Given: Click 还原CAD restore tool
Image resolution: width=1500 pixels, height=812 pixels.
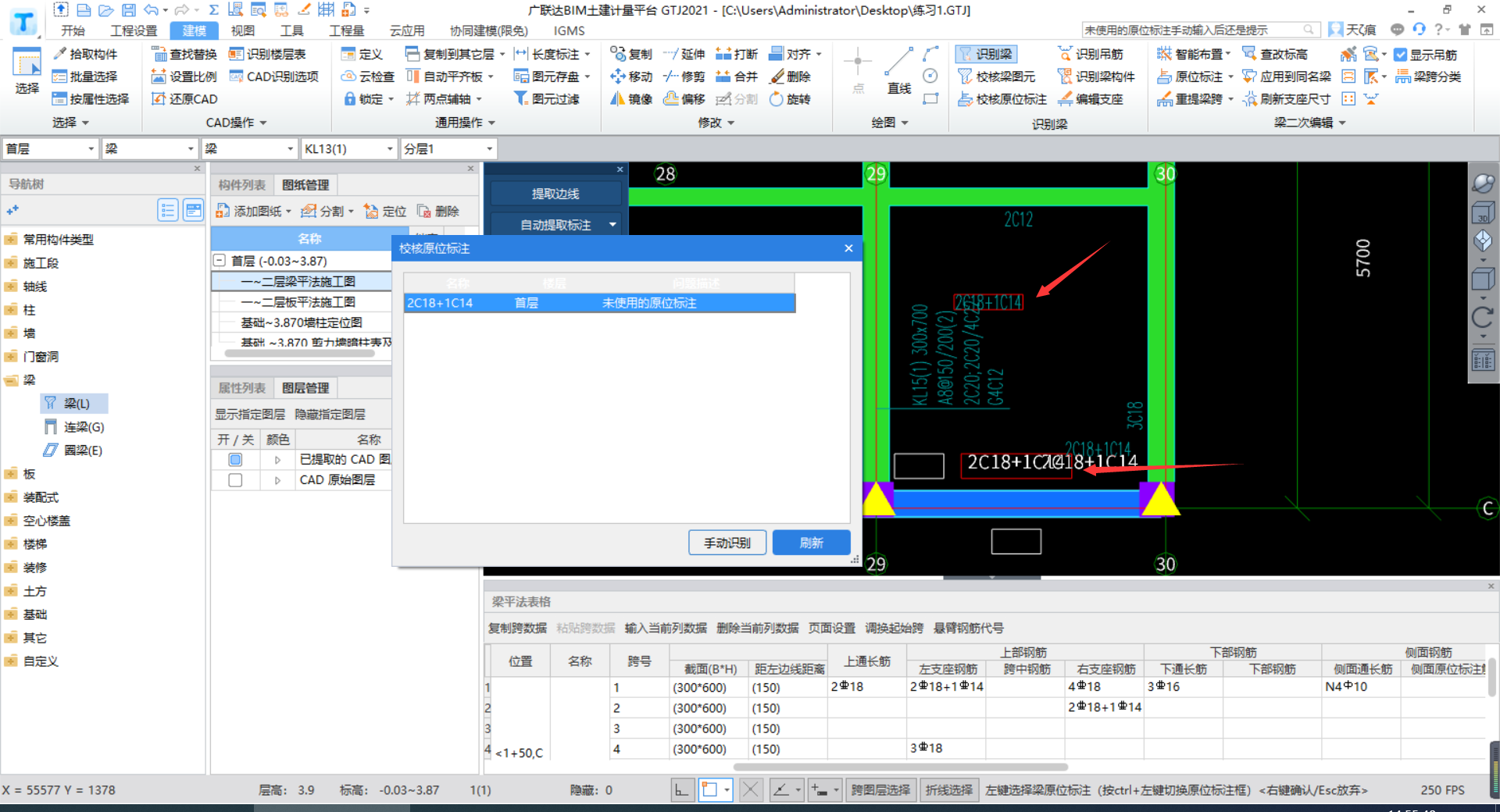Looking at the screenshot, I should 184,99.
